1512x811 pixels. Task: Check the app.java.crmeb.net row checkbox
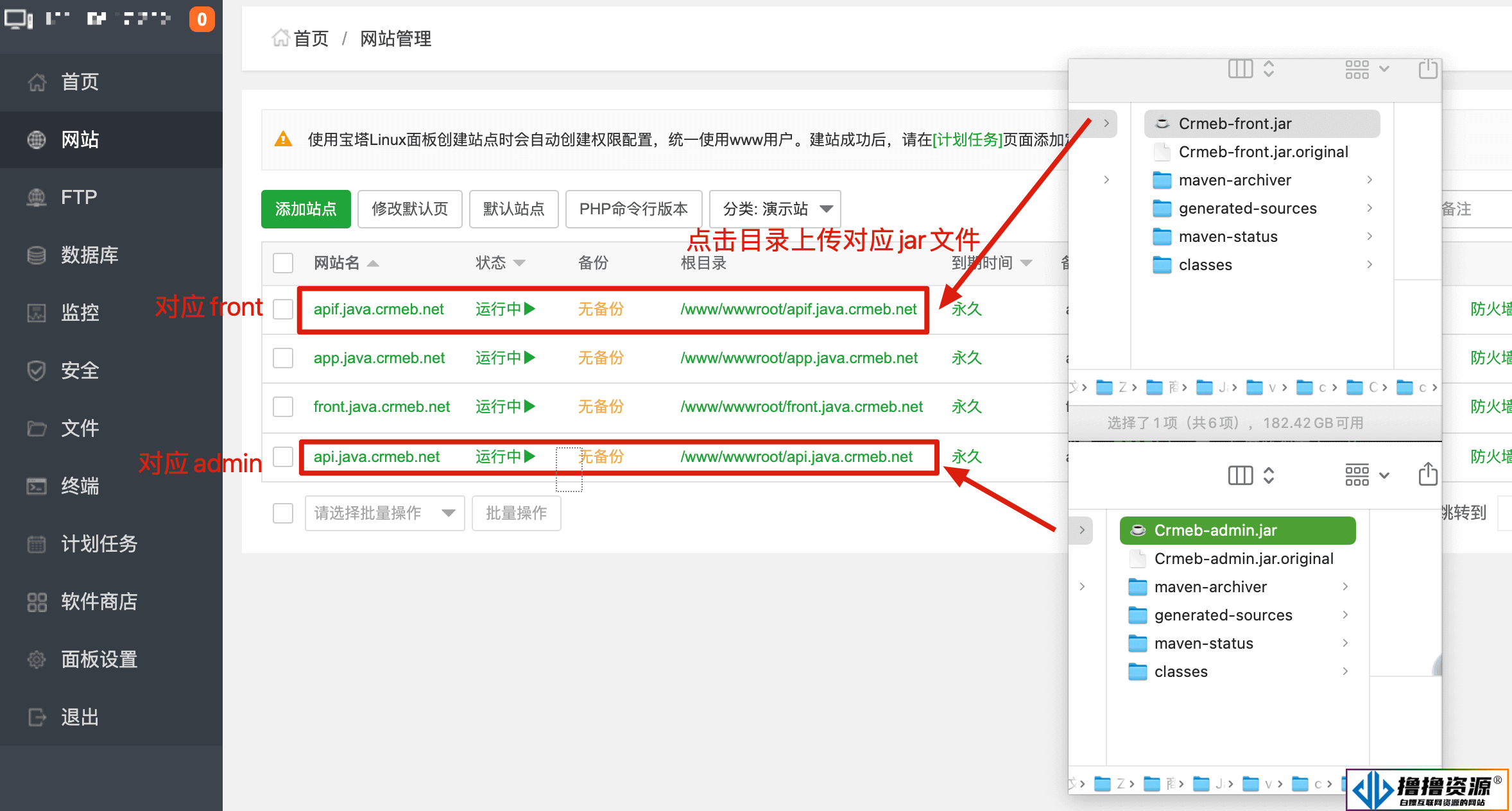pos(283,358)
